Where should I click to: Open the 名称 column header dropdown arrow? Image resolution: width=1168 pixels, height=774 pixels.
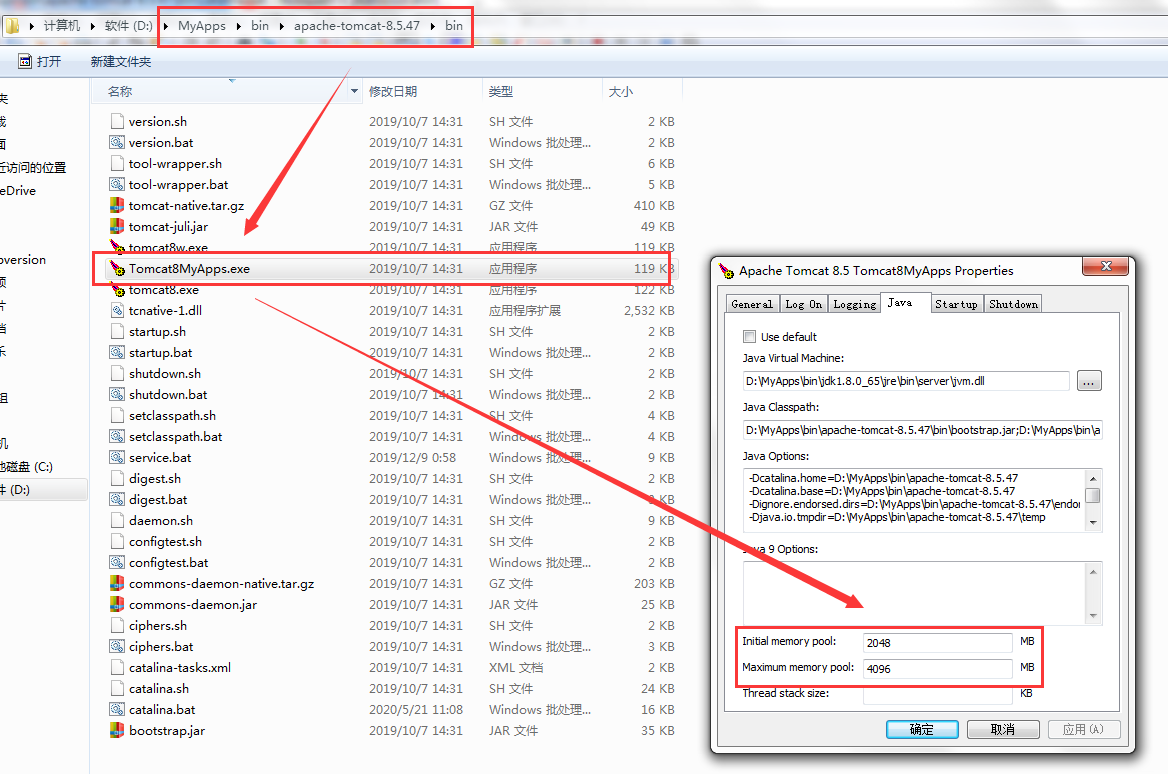[354, 92]
